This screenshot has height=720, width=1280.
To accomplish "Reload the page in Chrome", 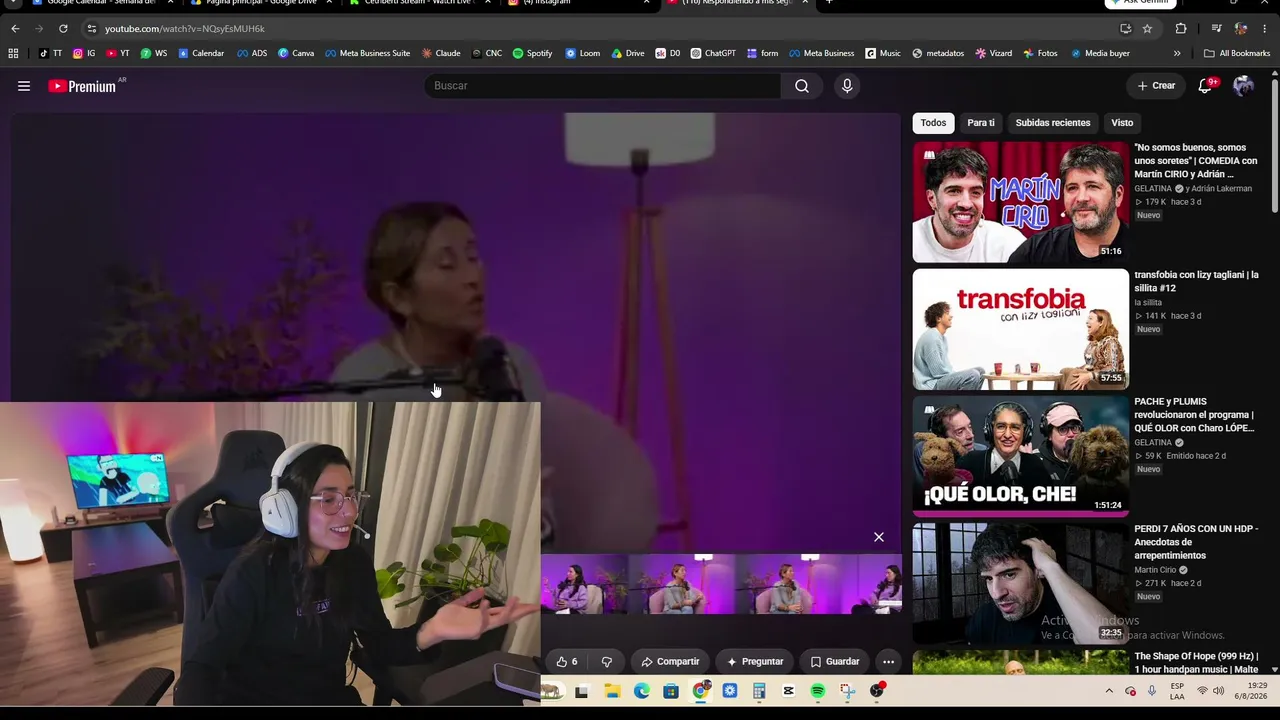I will point(63,29).
